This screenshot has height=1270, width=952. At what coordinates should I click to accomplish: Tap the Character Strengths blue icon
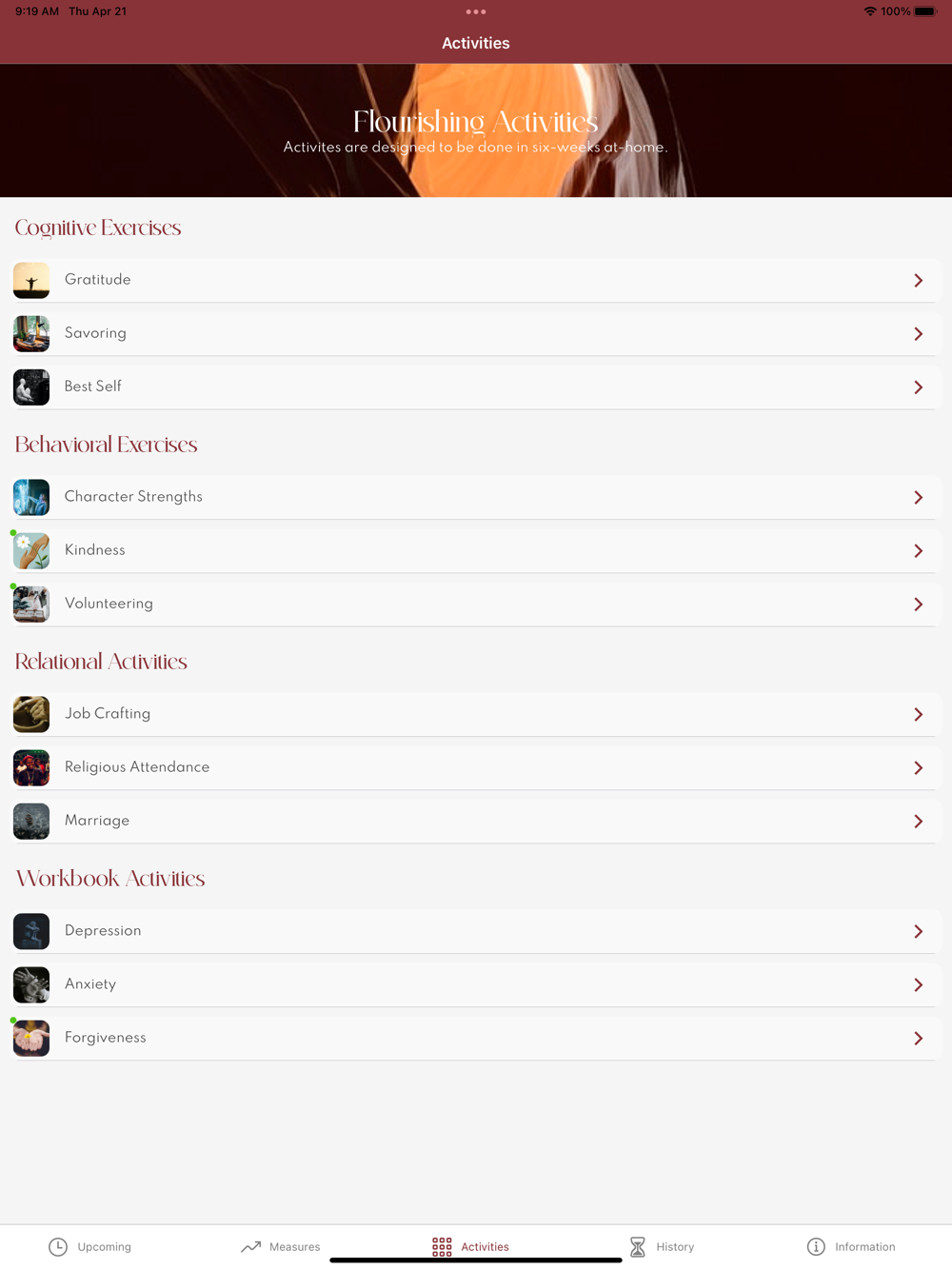(x=31, y=498)
